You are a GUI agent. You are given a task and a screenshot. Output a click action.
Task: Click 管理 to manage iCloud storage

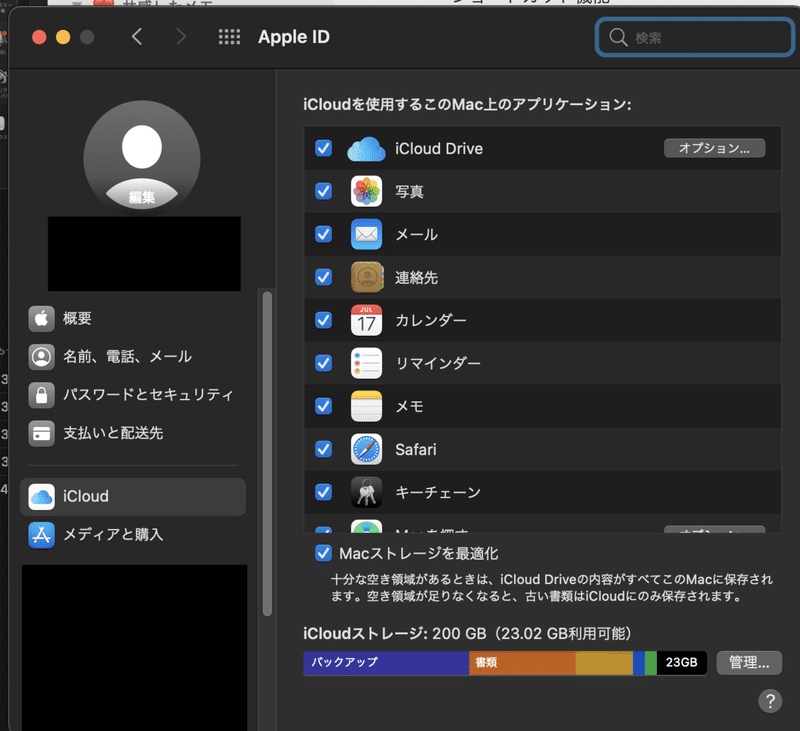[748, 662]
